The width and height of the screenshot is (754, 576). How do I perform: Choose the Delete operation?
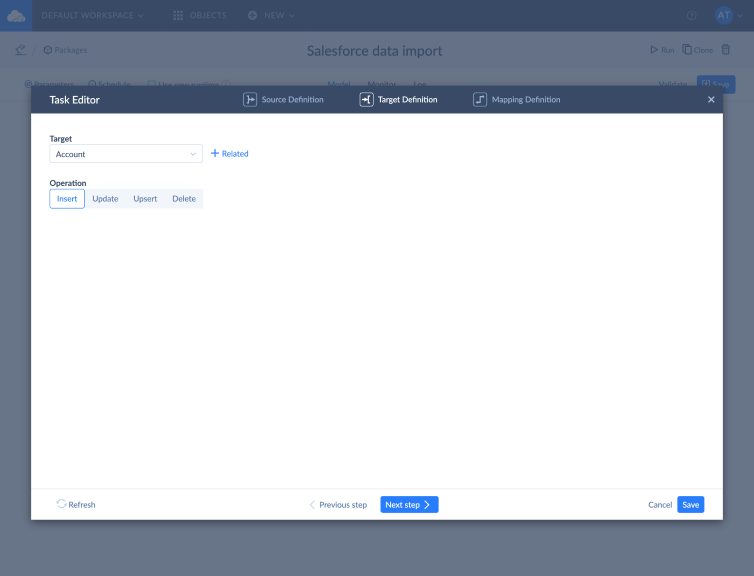pos(184,199)
